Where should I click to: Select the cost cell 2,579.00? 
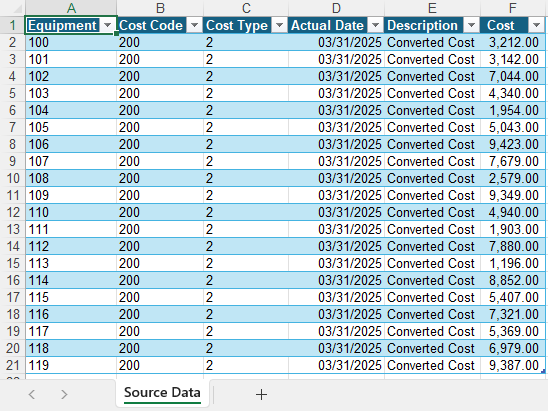point(513,178)
